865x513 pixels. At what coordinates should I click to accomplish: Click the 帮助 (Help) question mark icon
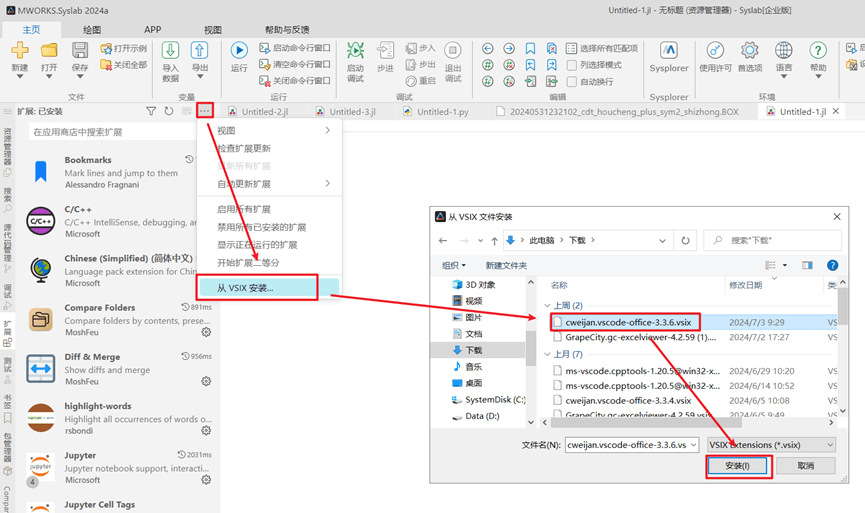click(818, 50)
